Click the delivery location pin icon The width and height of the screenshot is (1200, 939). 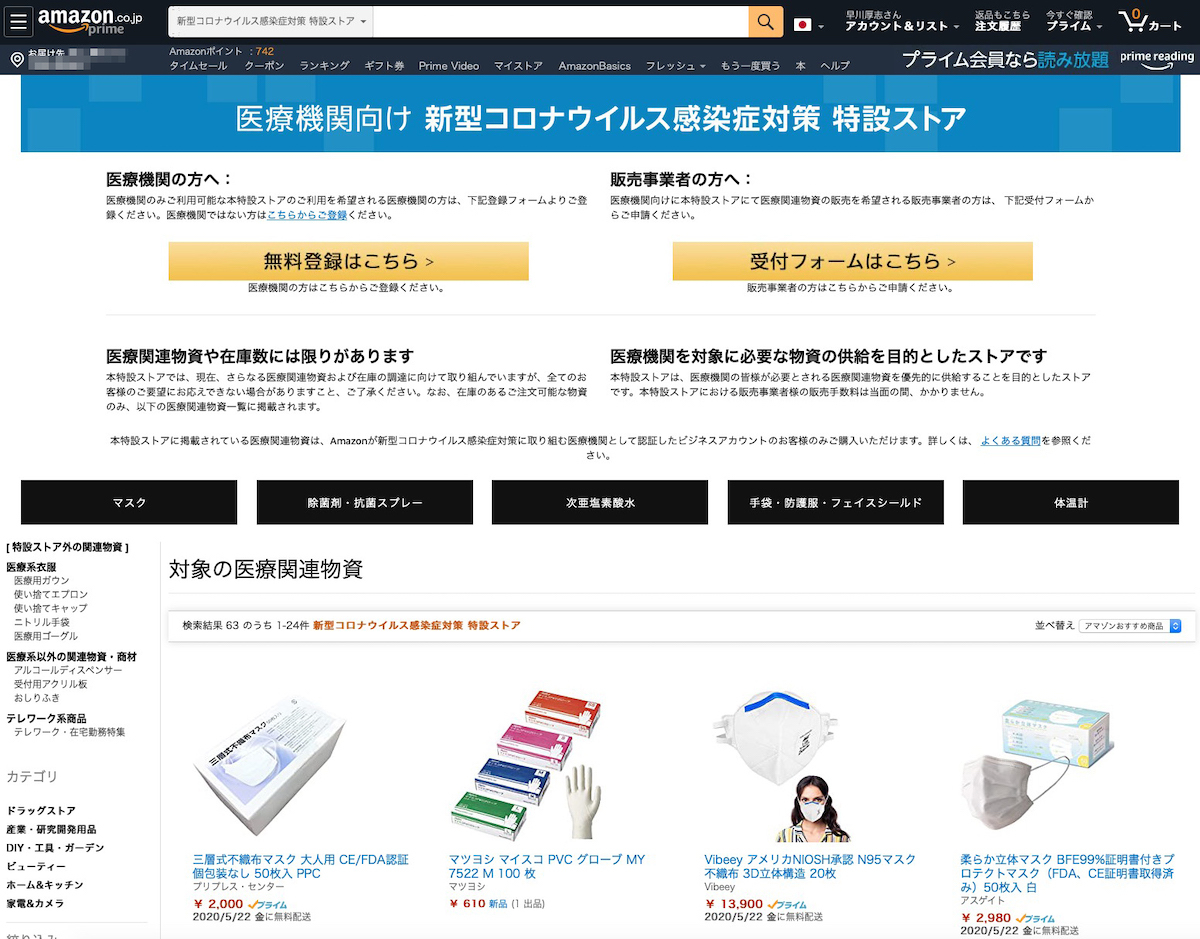(17, 60)
